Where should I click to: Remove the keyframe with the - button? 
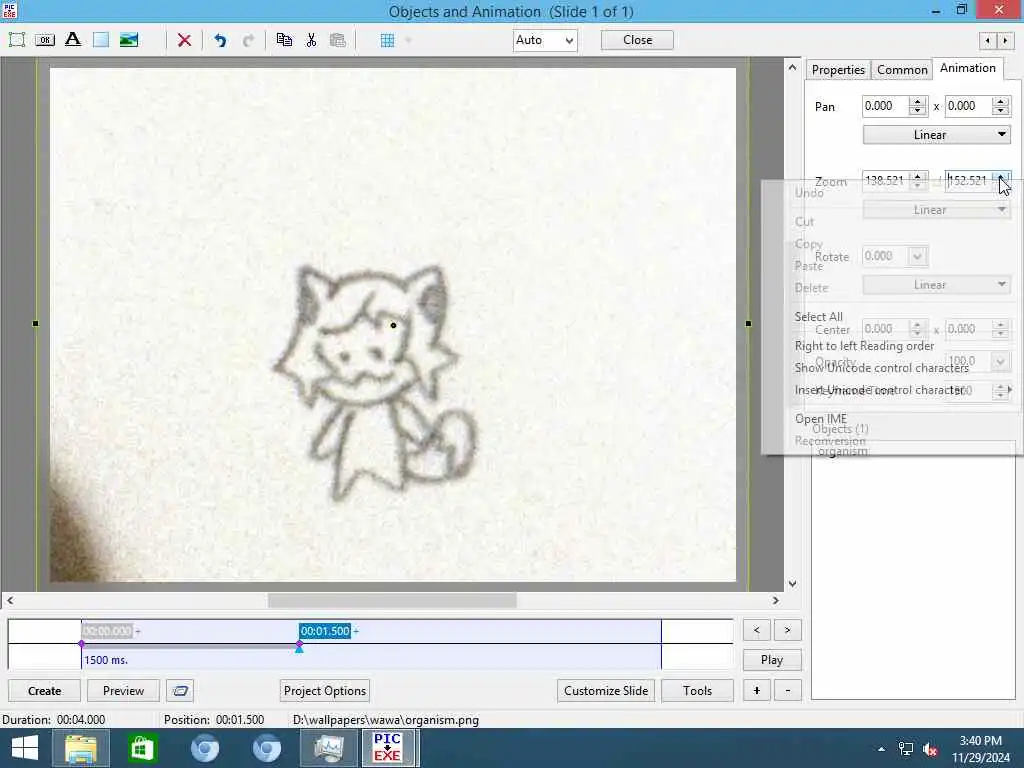click(788, 690)
